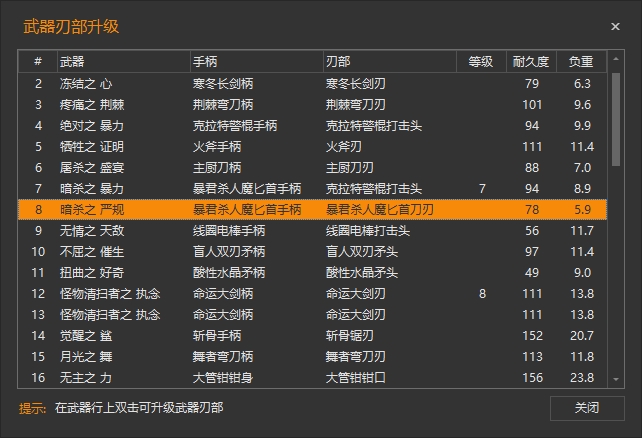
Task: Select the highlighted row 暗杀之 严规
Action: (312, 210)
